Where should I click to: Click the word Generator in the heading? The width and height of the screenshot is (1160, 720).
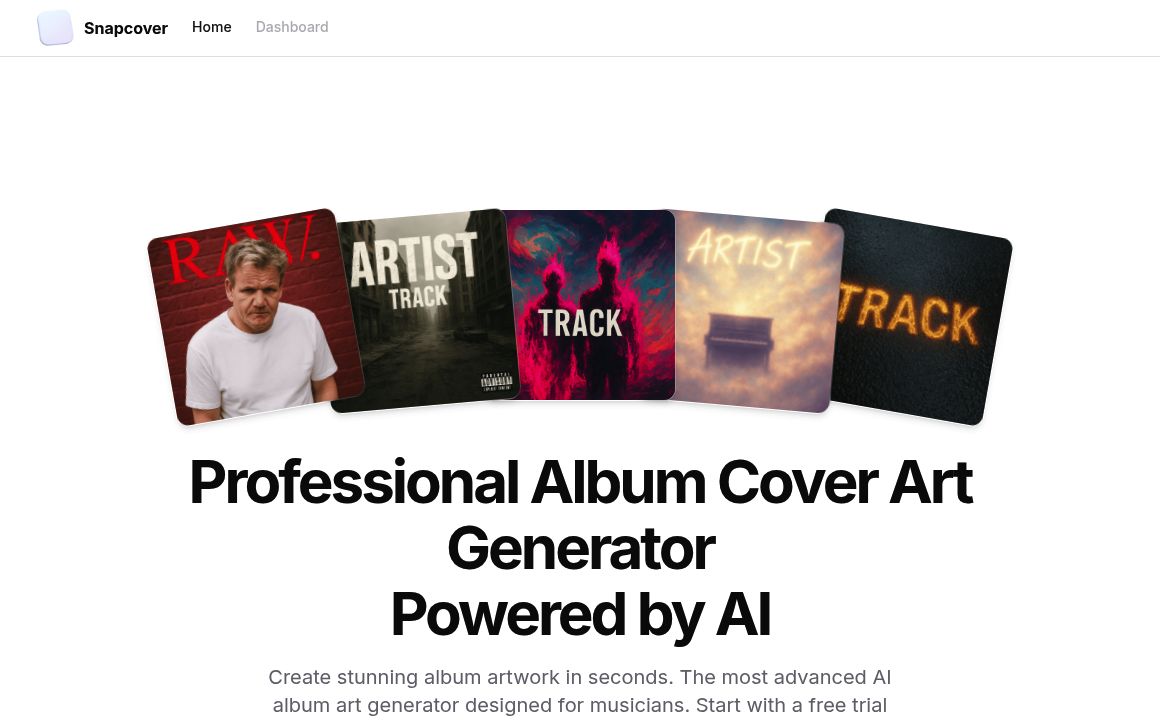[581, 548]
